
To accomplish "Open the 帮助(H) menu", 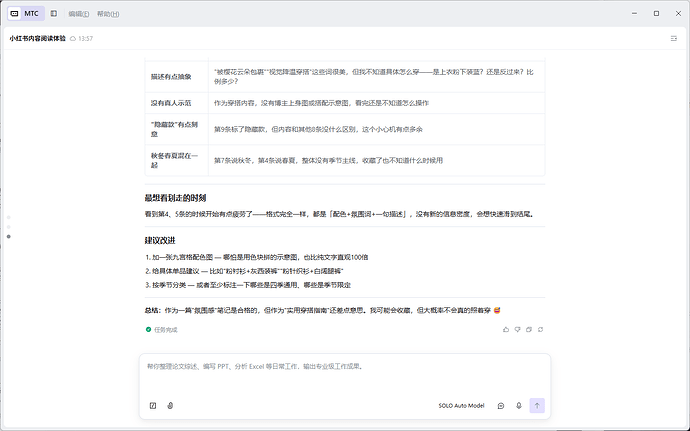I will click(108, 14).
